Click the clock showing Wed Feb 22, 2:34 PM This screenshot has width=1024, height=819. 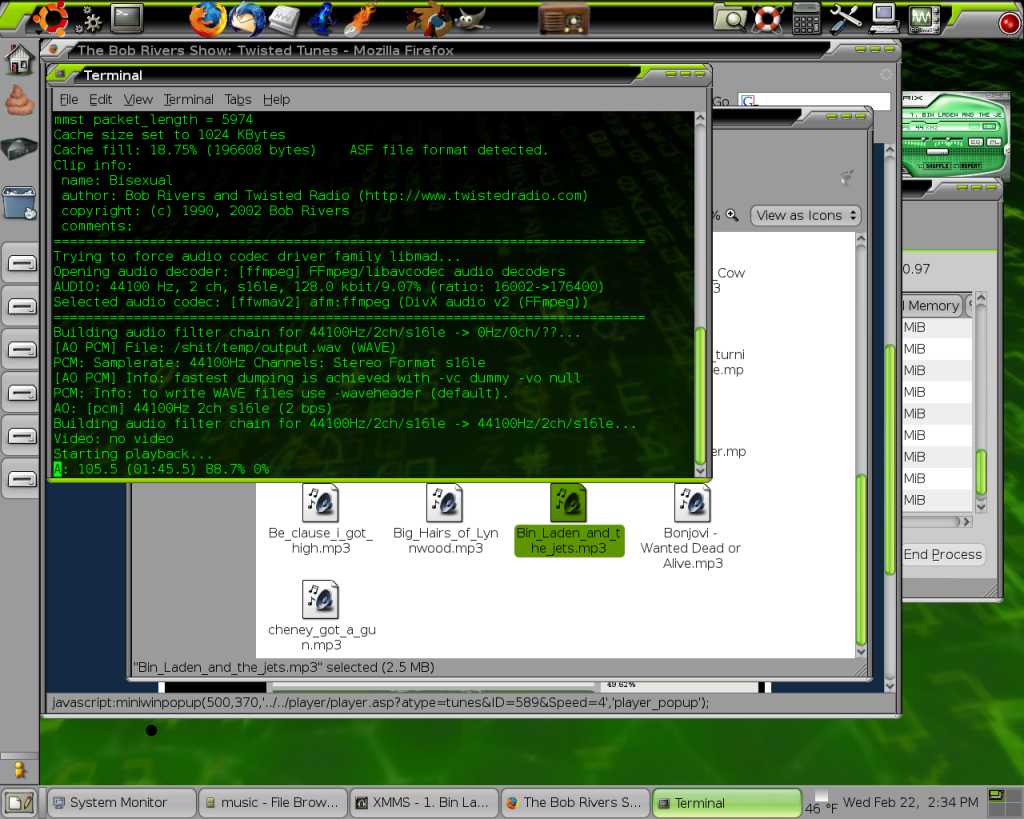(x=910, y=802)
